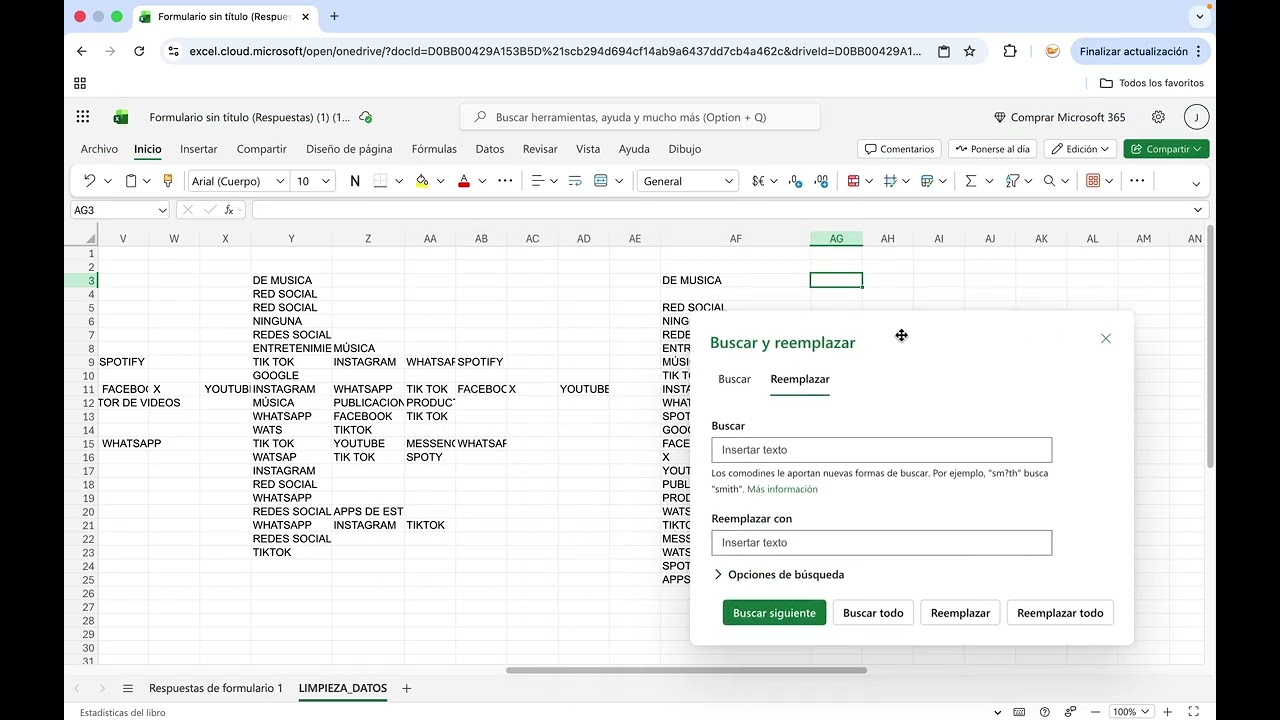This screenshot has width=1280, height=720.
Task: Add a new sheet with plus icon
Action: point(407,688)
